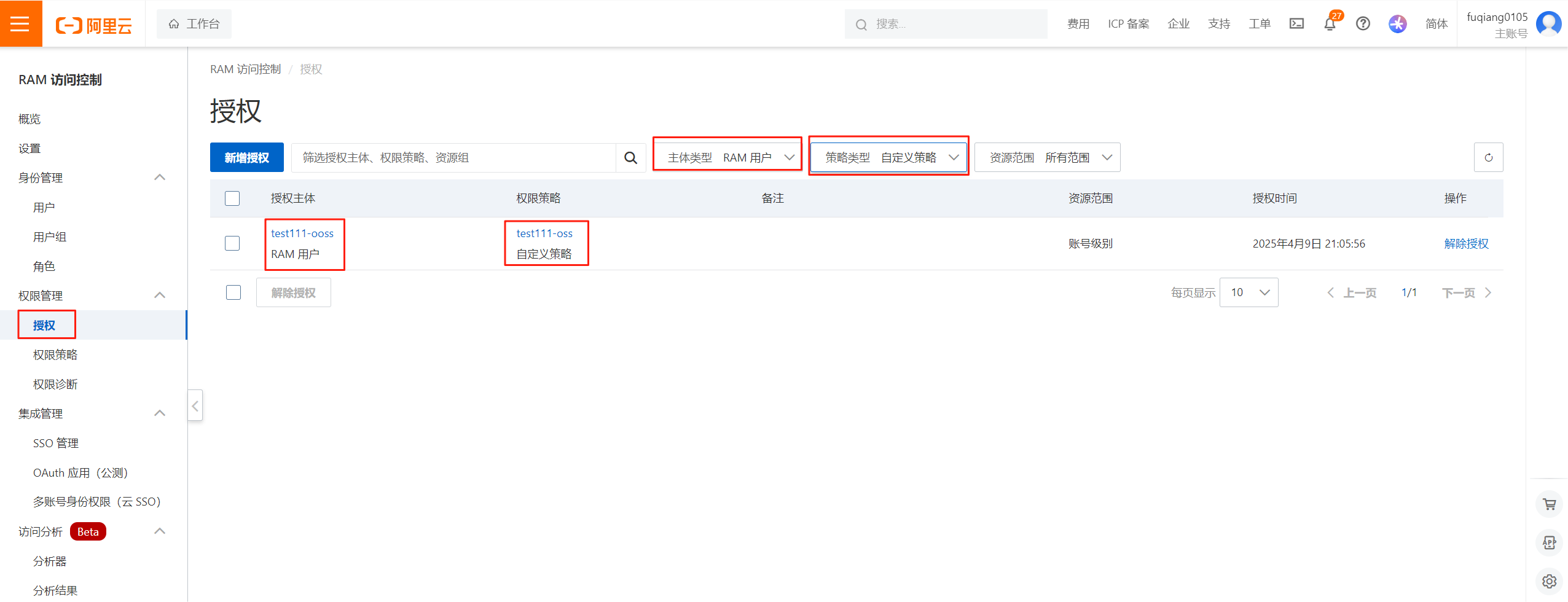This screenshot has width=1568, height=602.
Task: Tick the bottom batch-select checkbox
Action: click(233, 292)
